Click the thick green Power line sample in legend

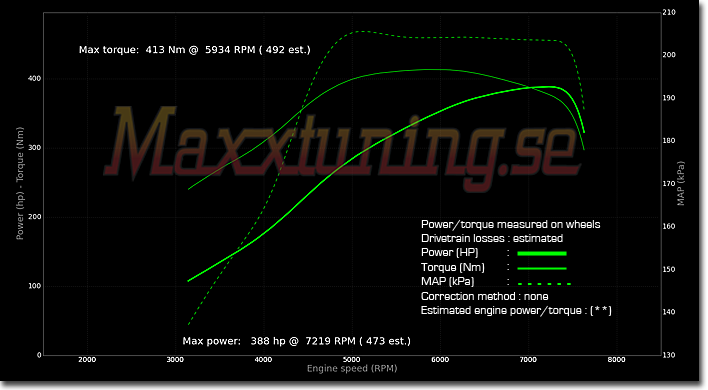click(542, 254)
